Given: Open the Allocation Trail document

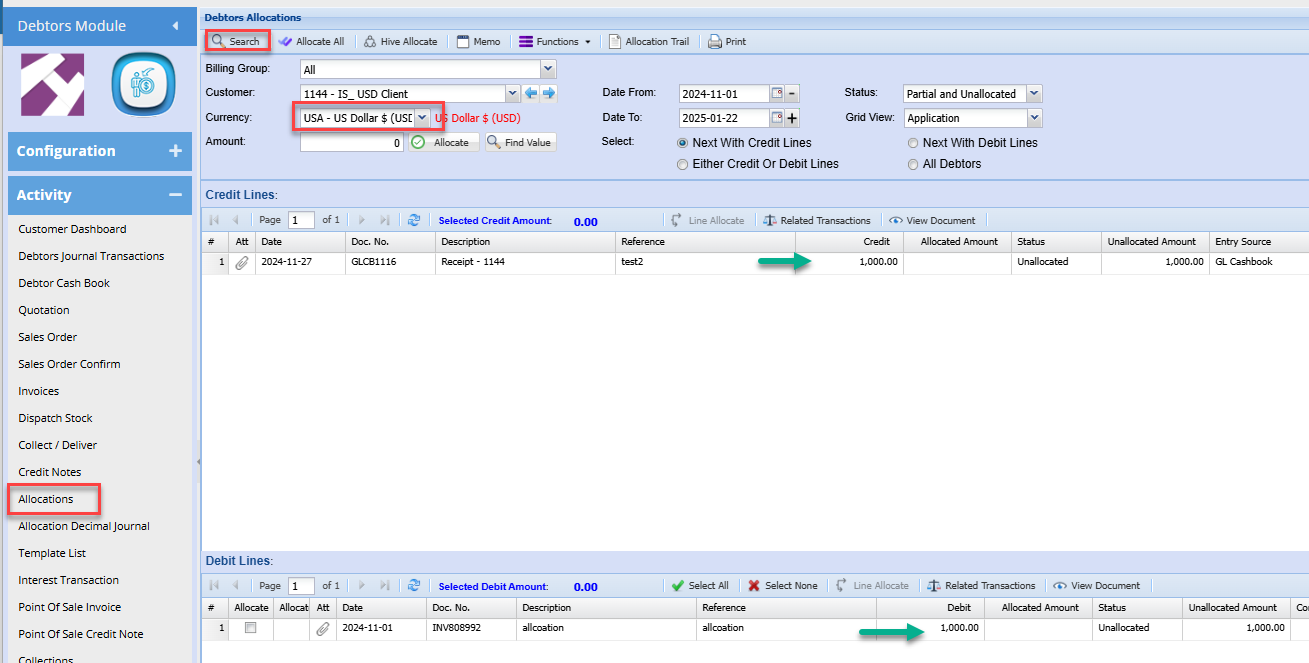Looking at the screenshot, I should coord(648,41).
